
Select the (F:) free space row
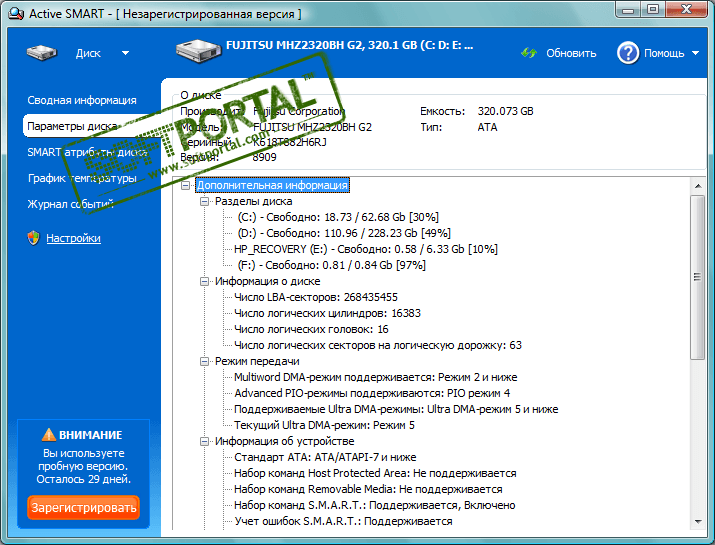pyautogui.click(x=332, y=265)
